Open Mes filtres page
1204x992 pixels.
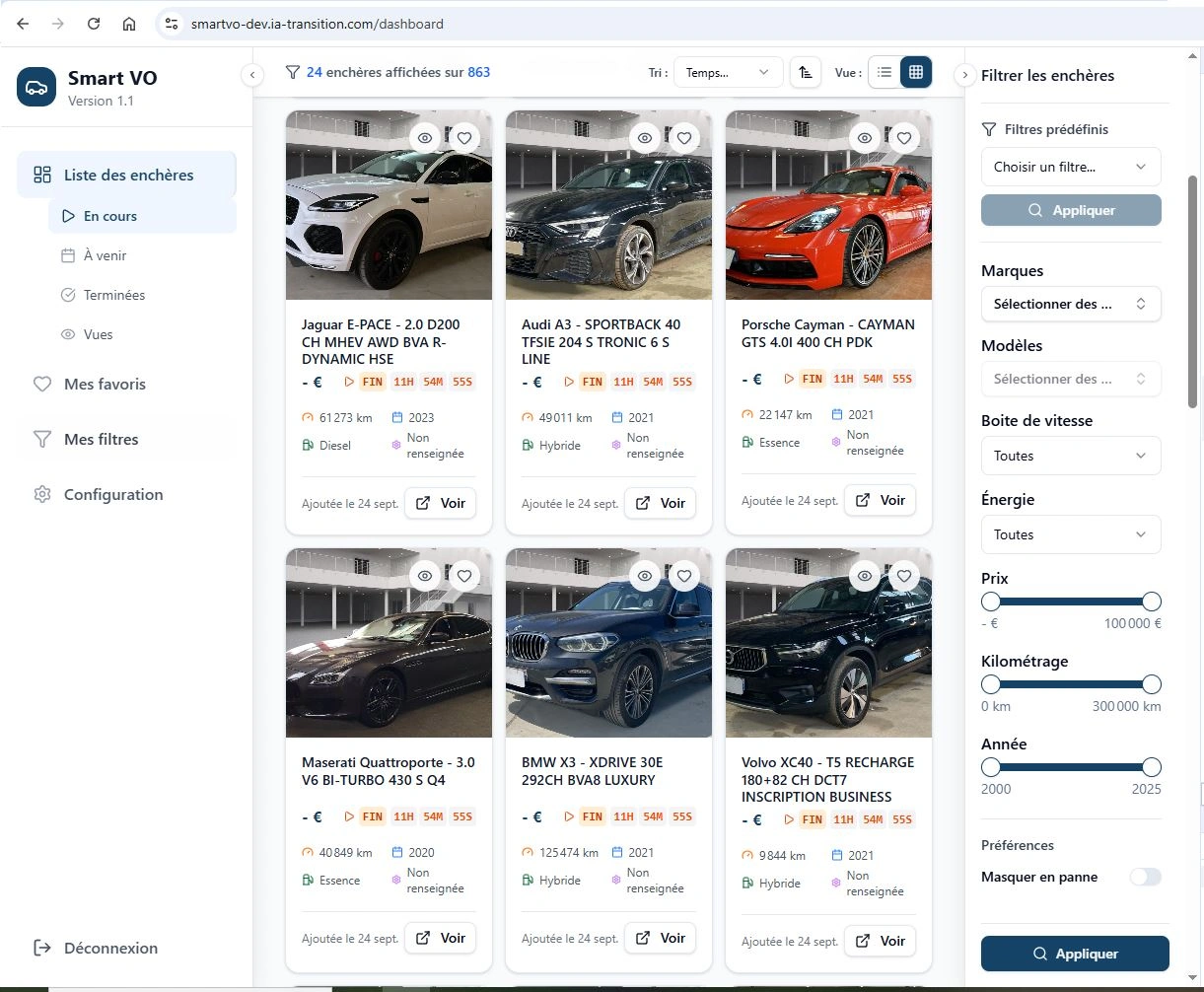click(126, 439)
